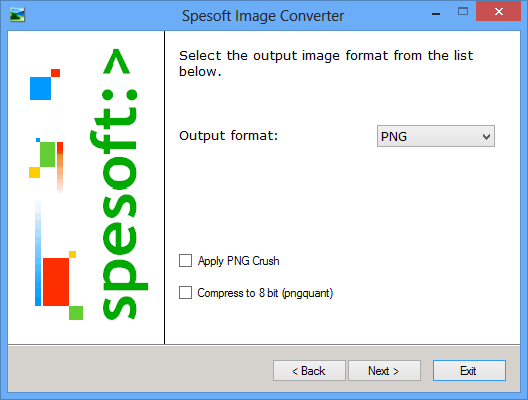Maximize the Spesoft Image Converter window
The height and width of the screenshot is (400, 528).
[463, 12]
